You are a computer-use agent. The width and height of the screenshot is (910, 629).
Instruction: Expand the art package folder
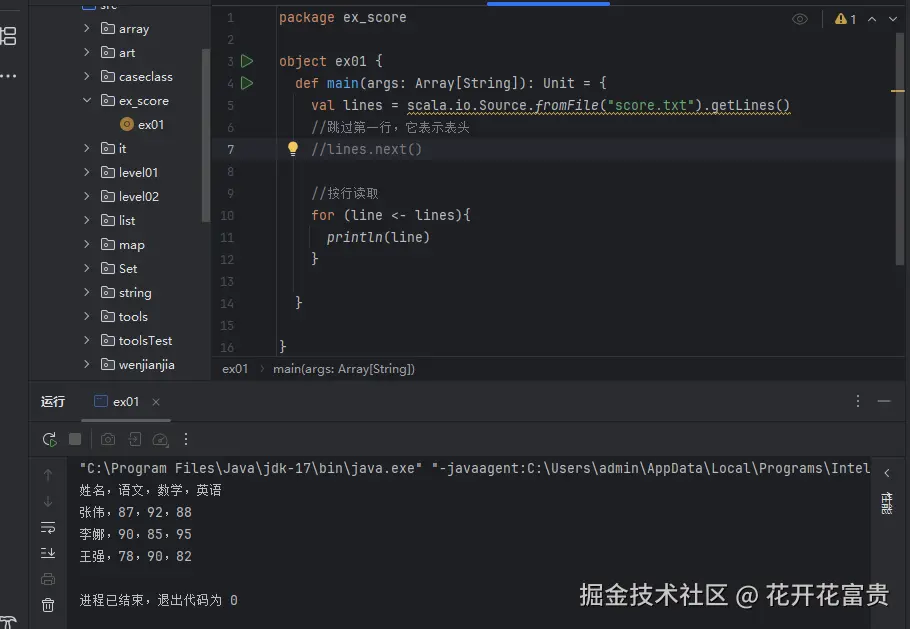click(x=87, y=52)
